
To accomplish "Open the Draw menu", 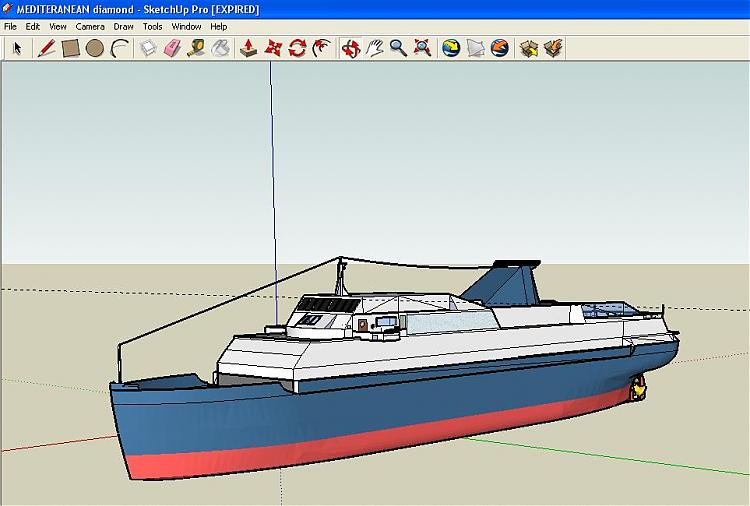I will (x=123, y=27).
